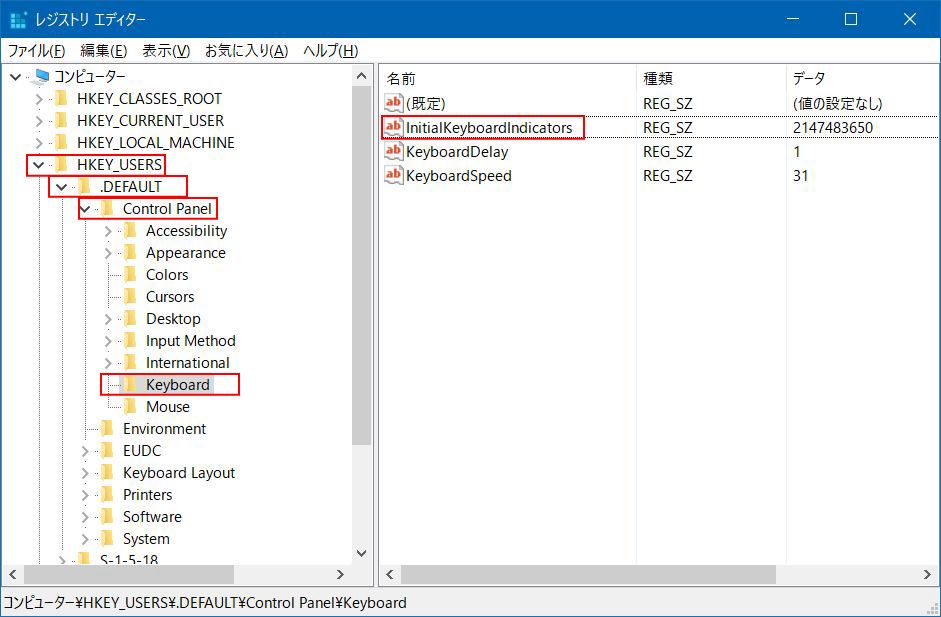Click the tree pane left scroll arrow
Image resolution: width=941 pixels, height=617 pixels.
click(13, 575)
